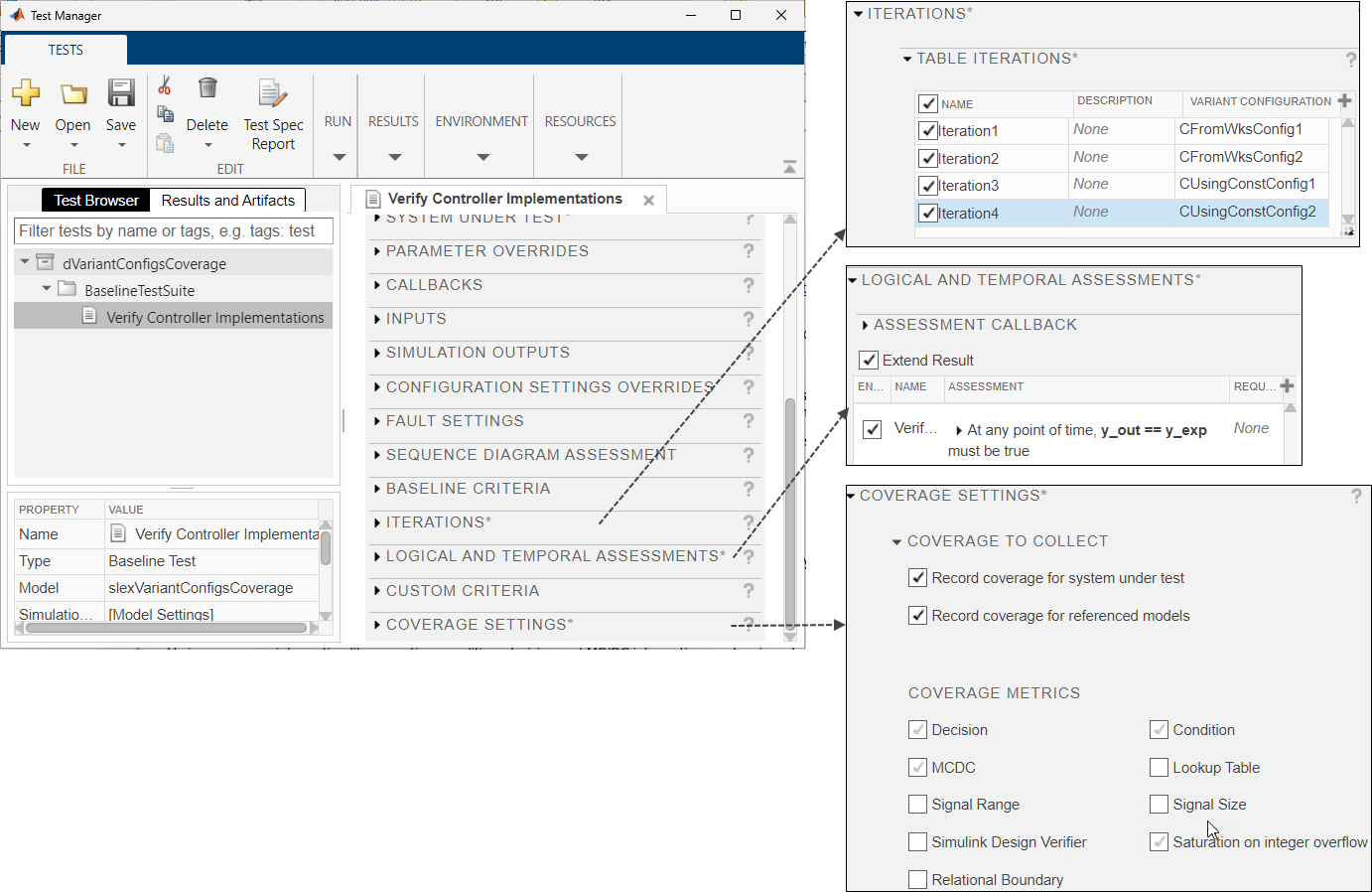Viewport: 1372px width, 892px height.
Task: Click the Save disk icon
Action: coord(121,93)
